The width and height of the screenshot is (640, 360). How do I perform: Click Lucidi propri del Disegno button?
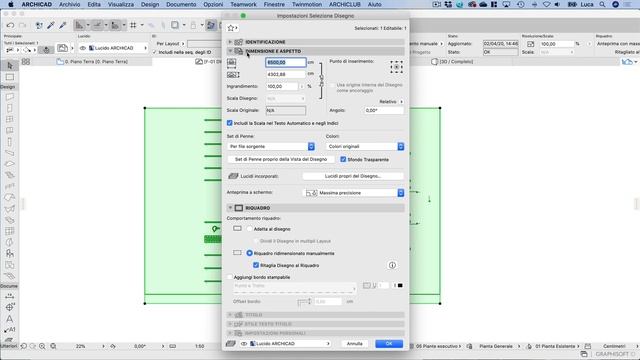click(x=353, y=176)
